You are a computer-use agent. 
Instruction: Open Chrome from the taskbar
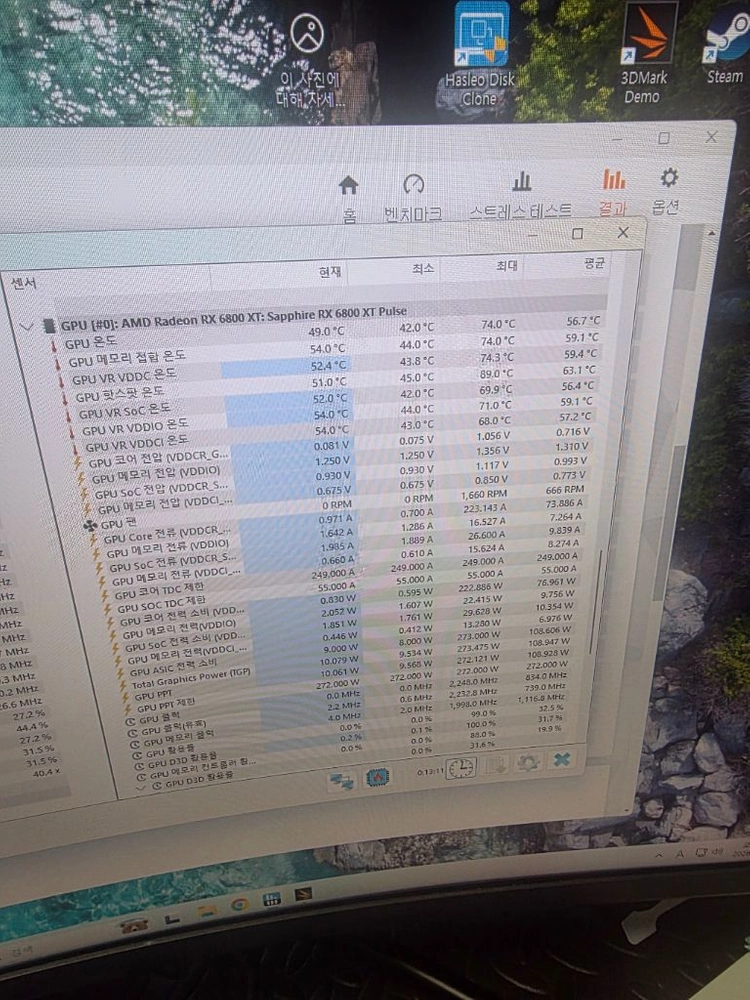pos(240,904)
